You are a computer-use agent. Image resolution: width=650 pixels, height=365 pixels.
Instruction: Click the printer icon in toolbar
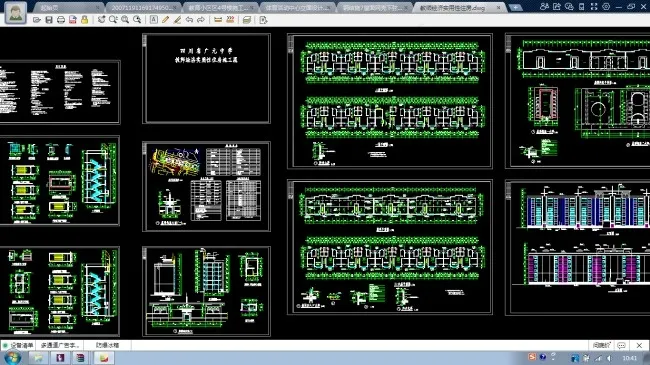[x=61, y=20]
